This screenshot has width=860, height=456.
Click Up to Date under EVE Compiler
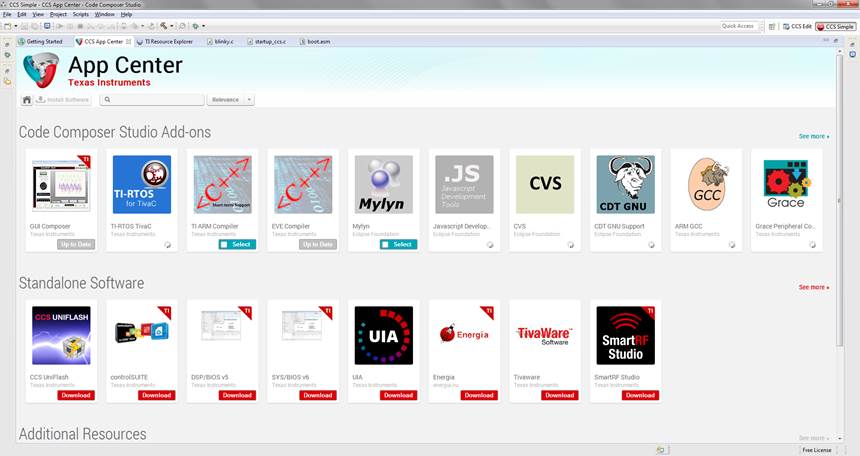tap(318, 245)
